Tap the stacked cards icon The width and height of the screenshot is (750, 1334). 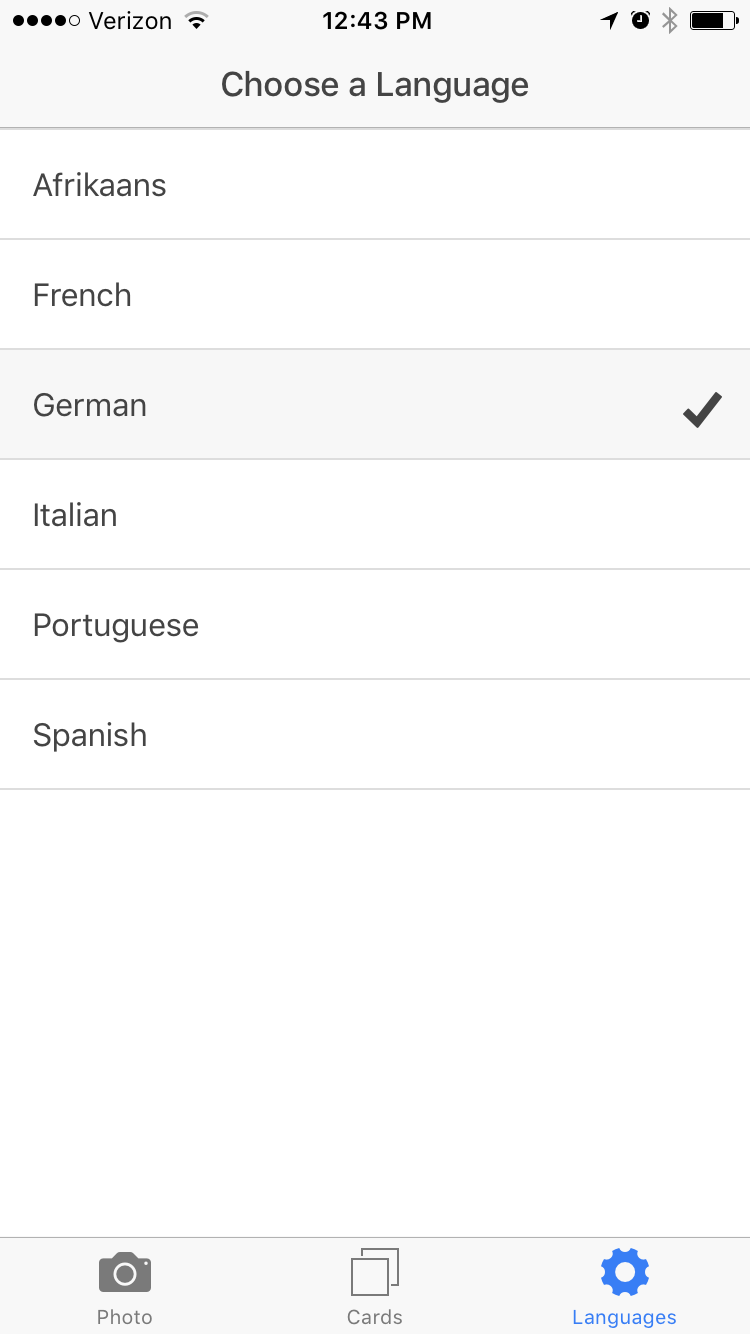tap(375, 1272)
